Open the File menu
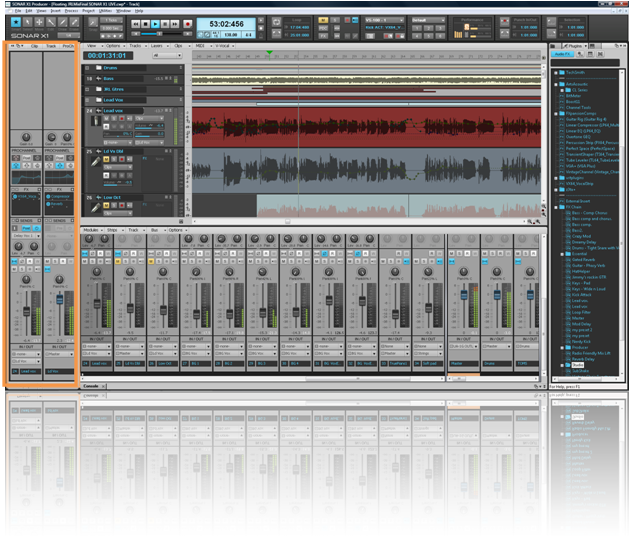The height and width of the screenshot is (539, 631). 18,11
